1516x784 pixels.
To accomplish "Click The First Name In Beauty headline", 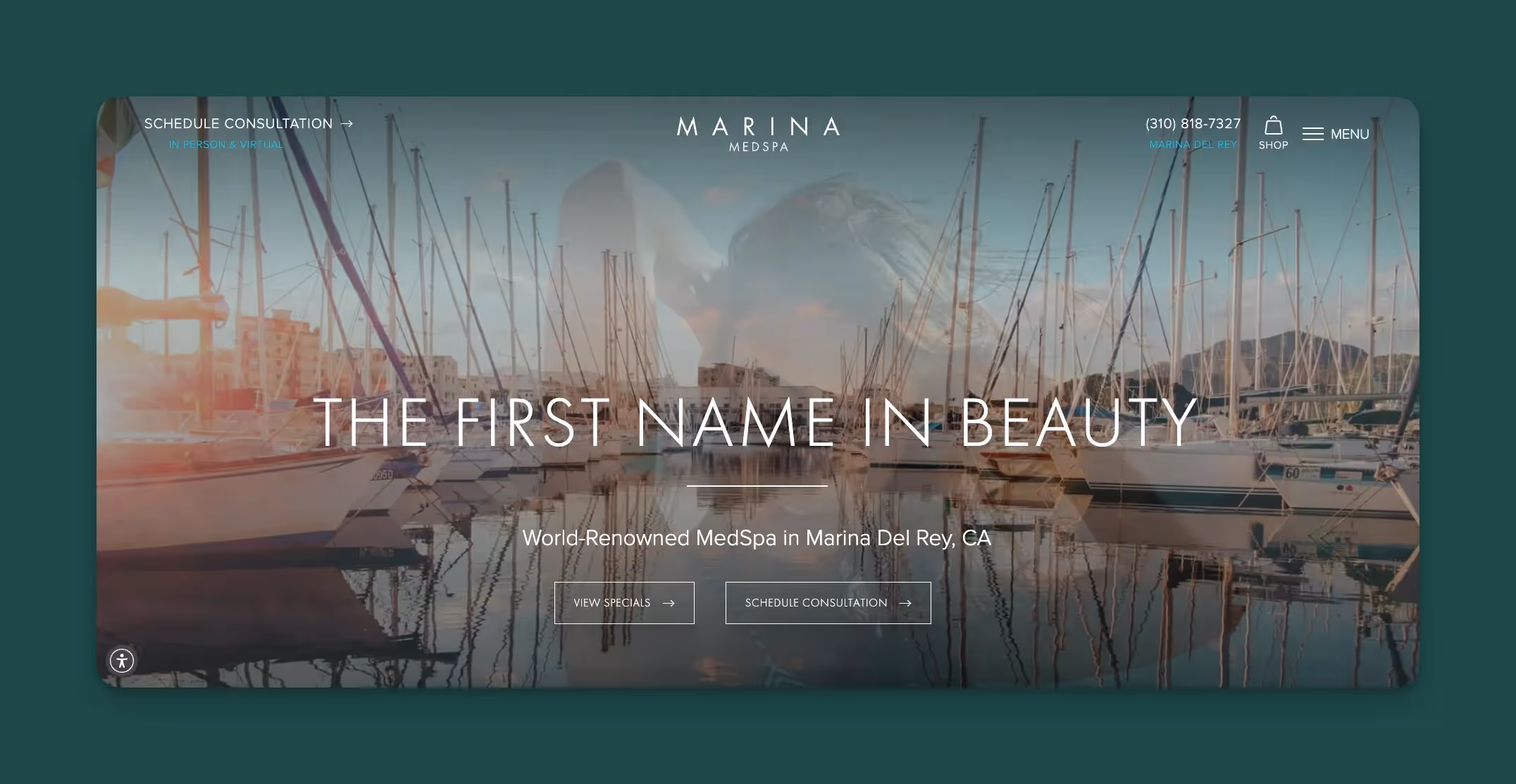I will coord(757,423).
